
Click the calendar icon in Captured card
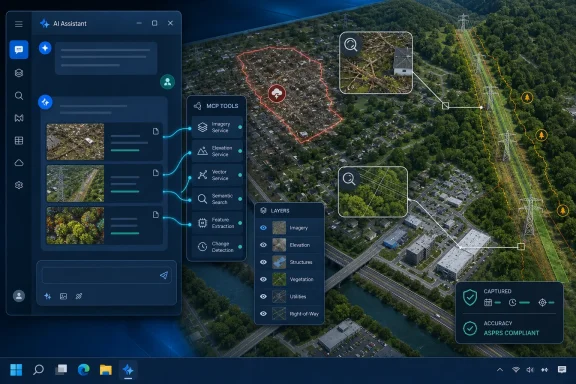[x=488, y=302]
